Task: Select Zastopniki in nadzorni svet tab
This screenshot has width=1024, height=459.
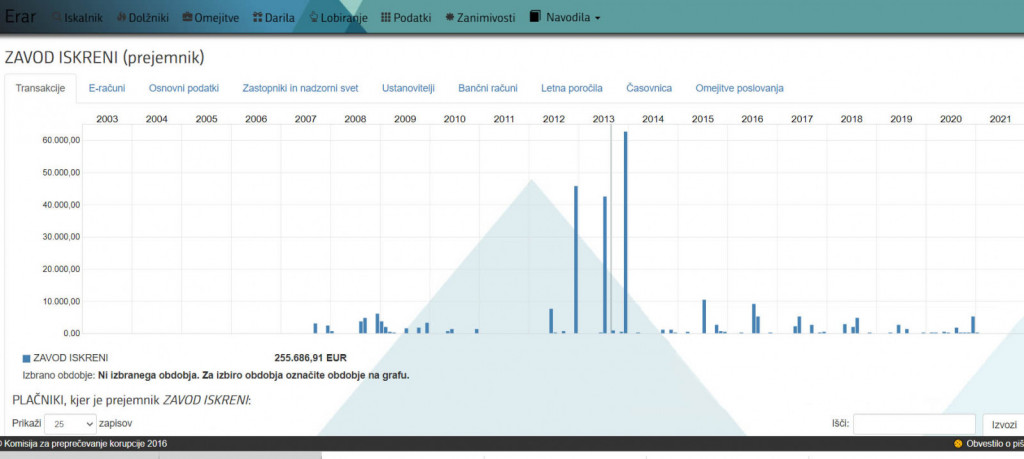Action: click(300, 89)
